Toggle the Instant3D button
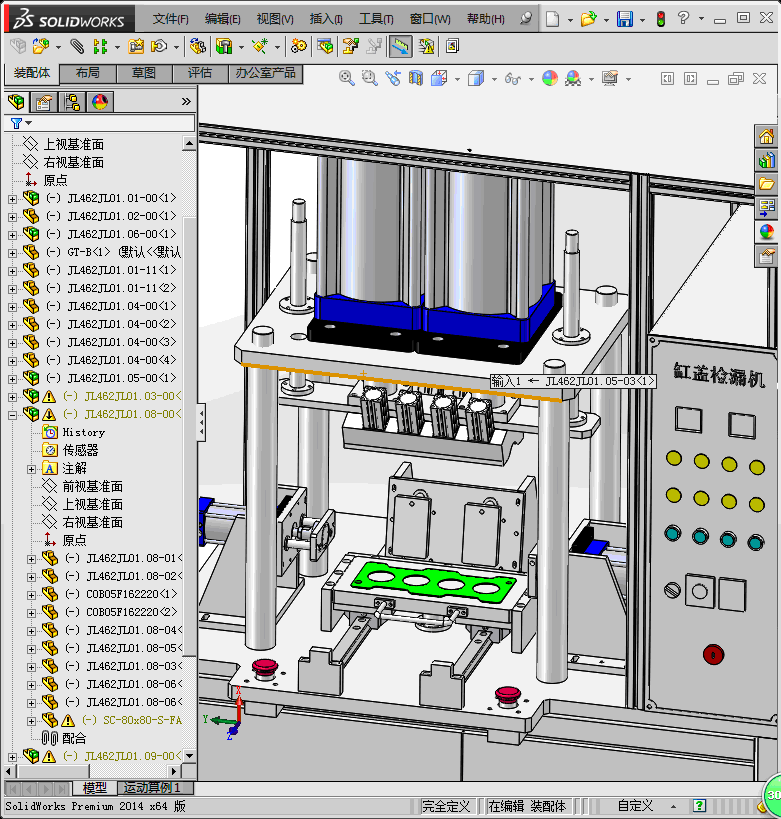The height and width of the screenshot is (819, 781). pyautogui.click(x=400, y=46)
